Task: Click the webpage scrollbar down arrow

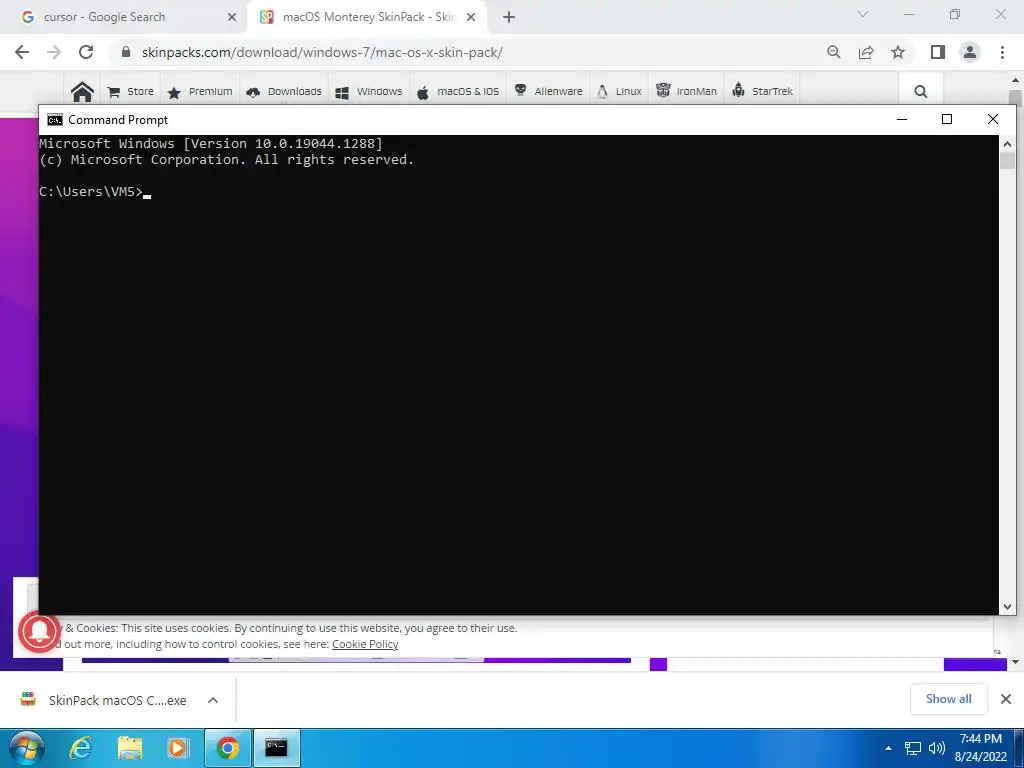Action: [1016, 662]
